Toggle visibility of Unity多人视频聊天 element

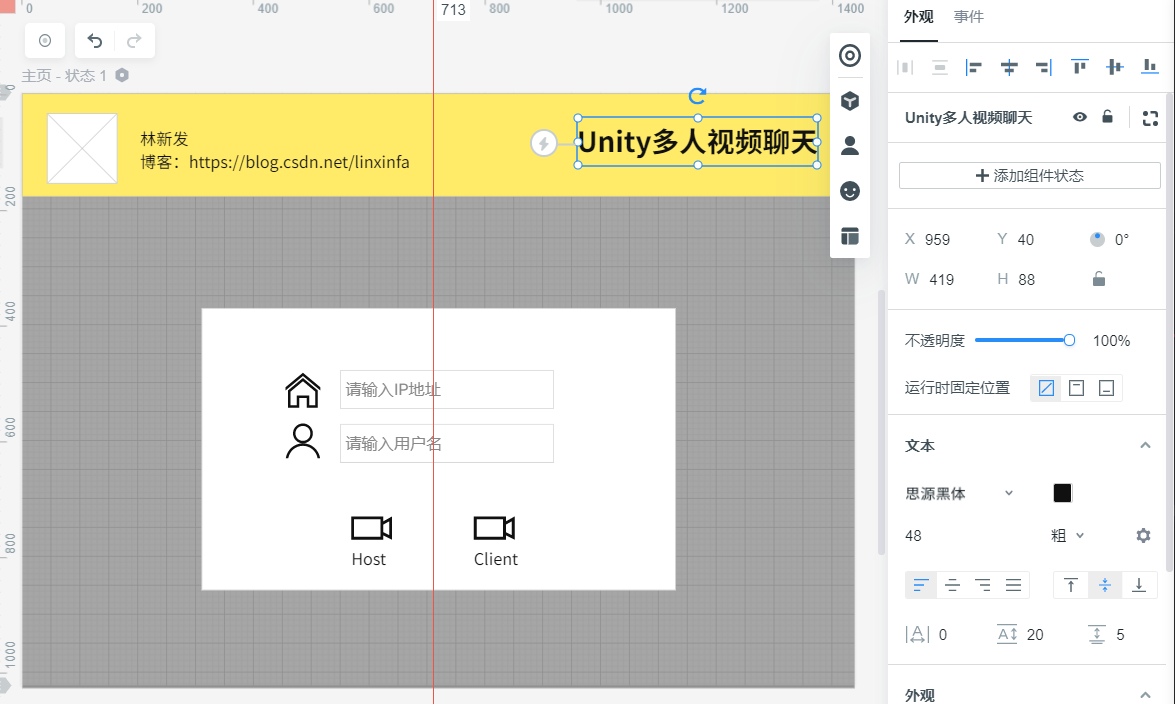[x=1079, y=117]
